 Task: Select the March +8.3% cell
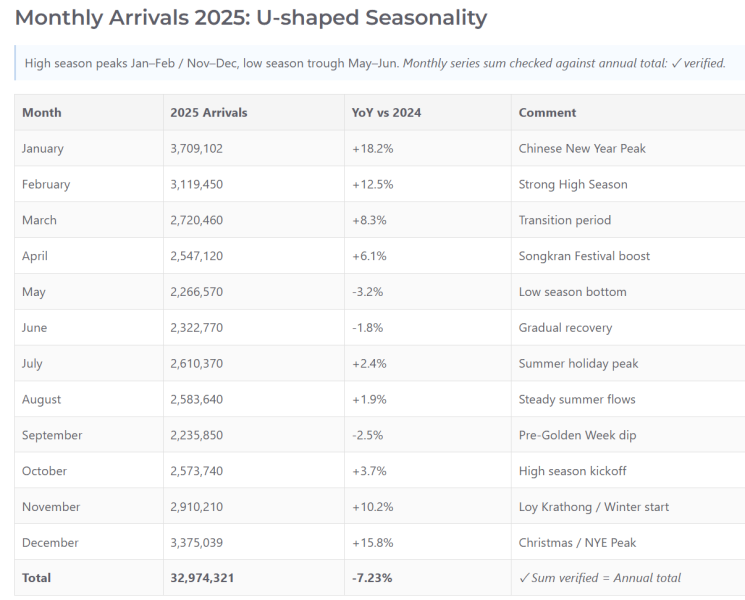tap(428, 220)
